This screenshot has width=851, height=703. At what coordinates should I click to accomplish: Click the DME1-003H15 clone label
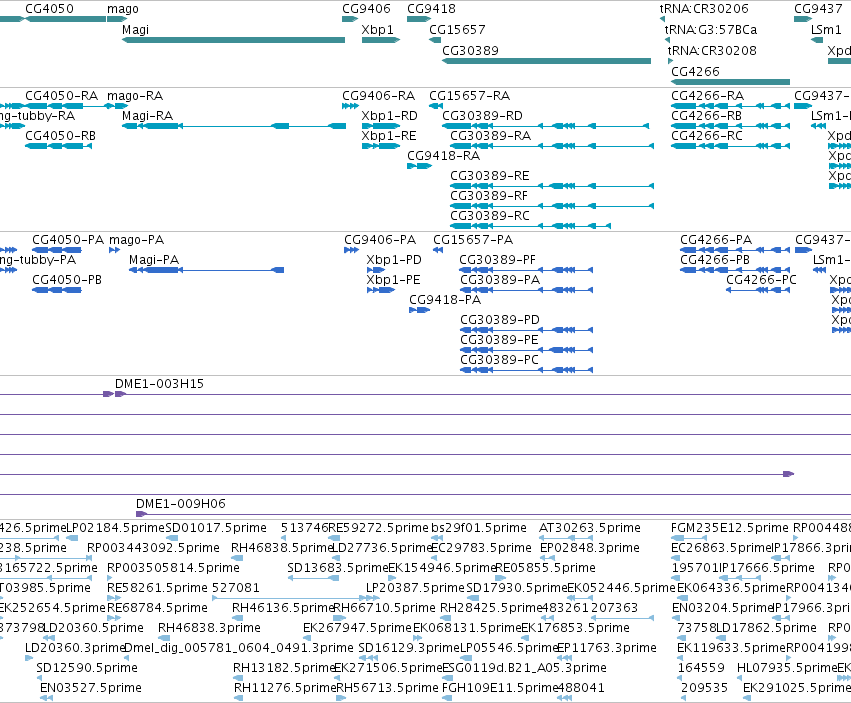[160, 384]
